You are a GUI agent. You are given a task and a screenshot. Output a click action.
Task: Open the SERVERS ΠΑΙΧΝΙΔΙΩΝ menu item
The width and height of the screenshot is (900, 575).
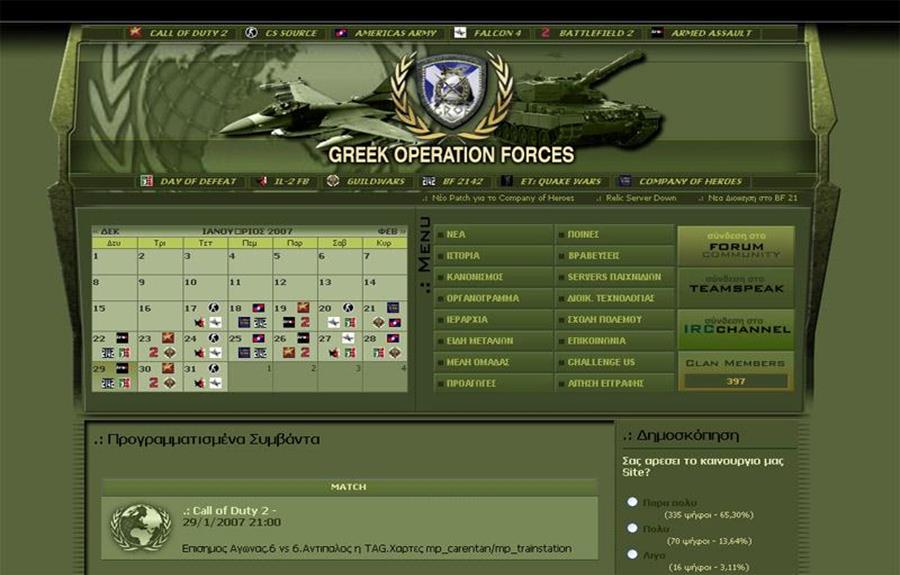click(614, 277)
